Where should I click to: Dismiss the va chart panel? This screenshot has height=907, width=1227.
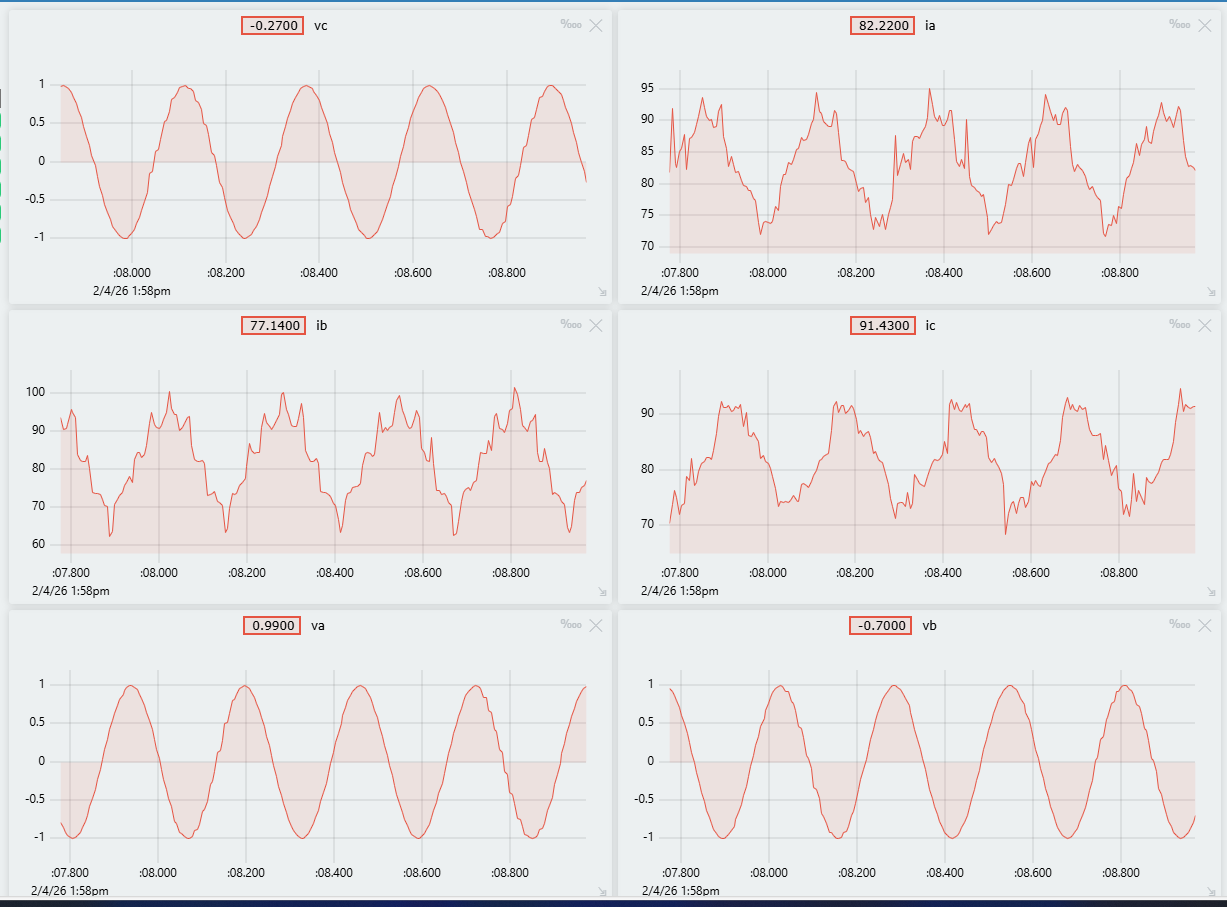click(x=596, y=625)
